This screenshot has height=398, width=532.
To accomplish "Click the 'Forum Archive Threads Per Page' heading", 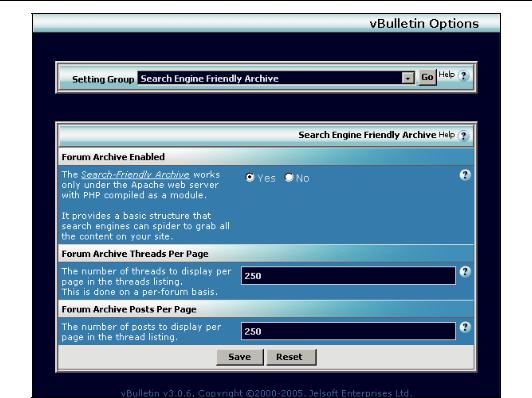I will tap(135, 254).
